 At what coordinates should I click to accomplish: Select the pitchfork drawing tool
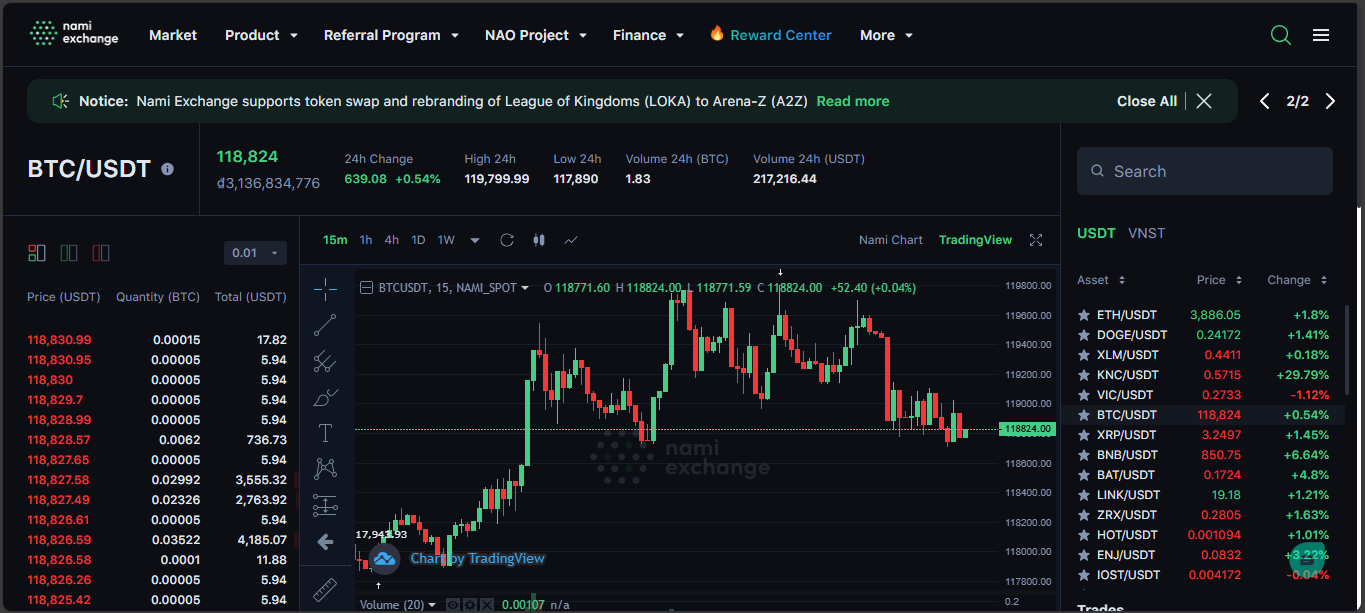pos(325,362)
